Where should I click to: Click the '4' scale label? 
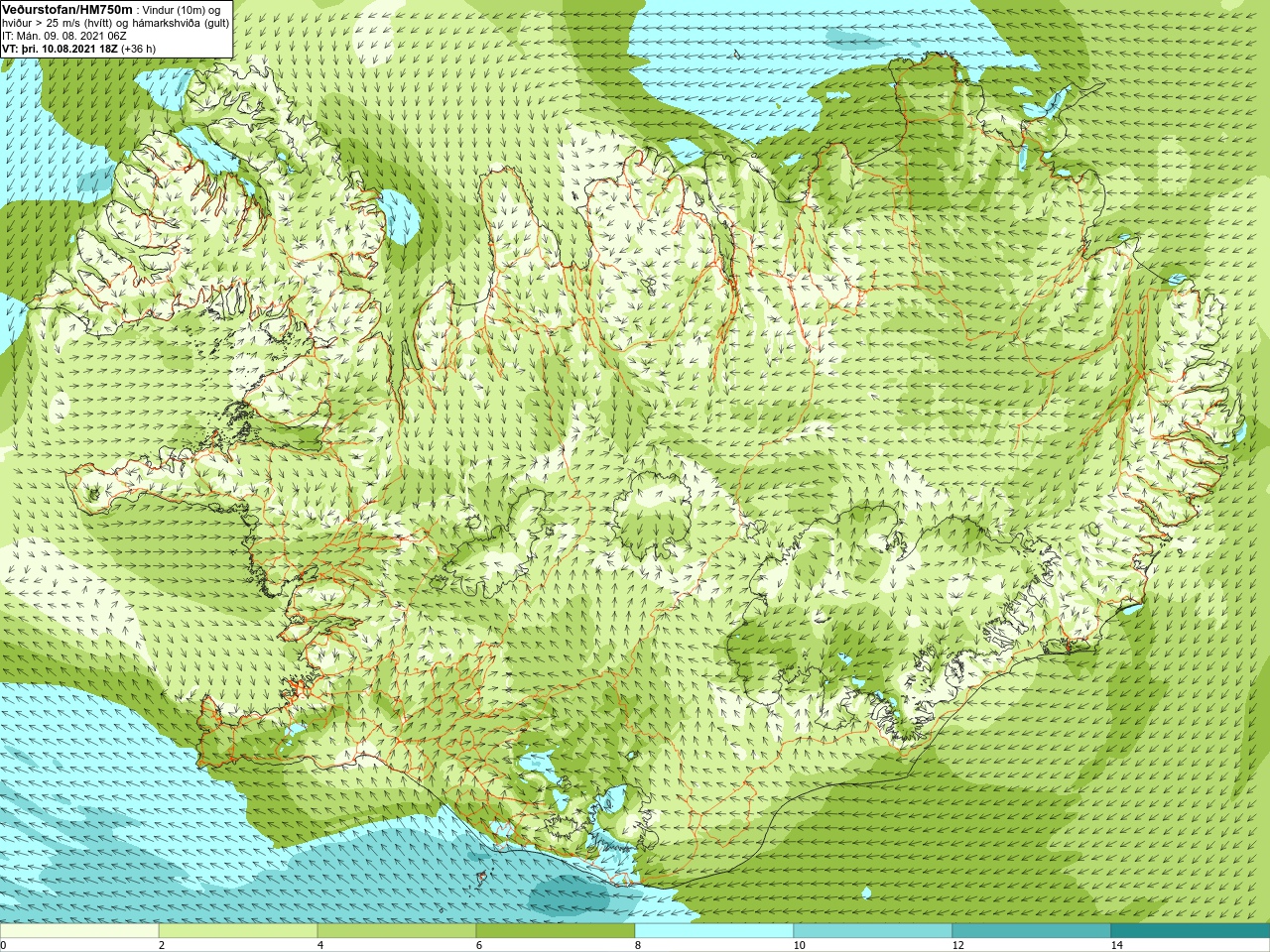coord(320,945)
